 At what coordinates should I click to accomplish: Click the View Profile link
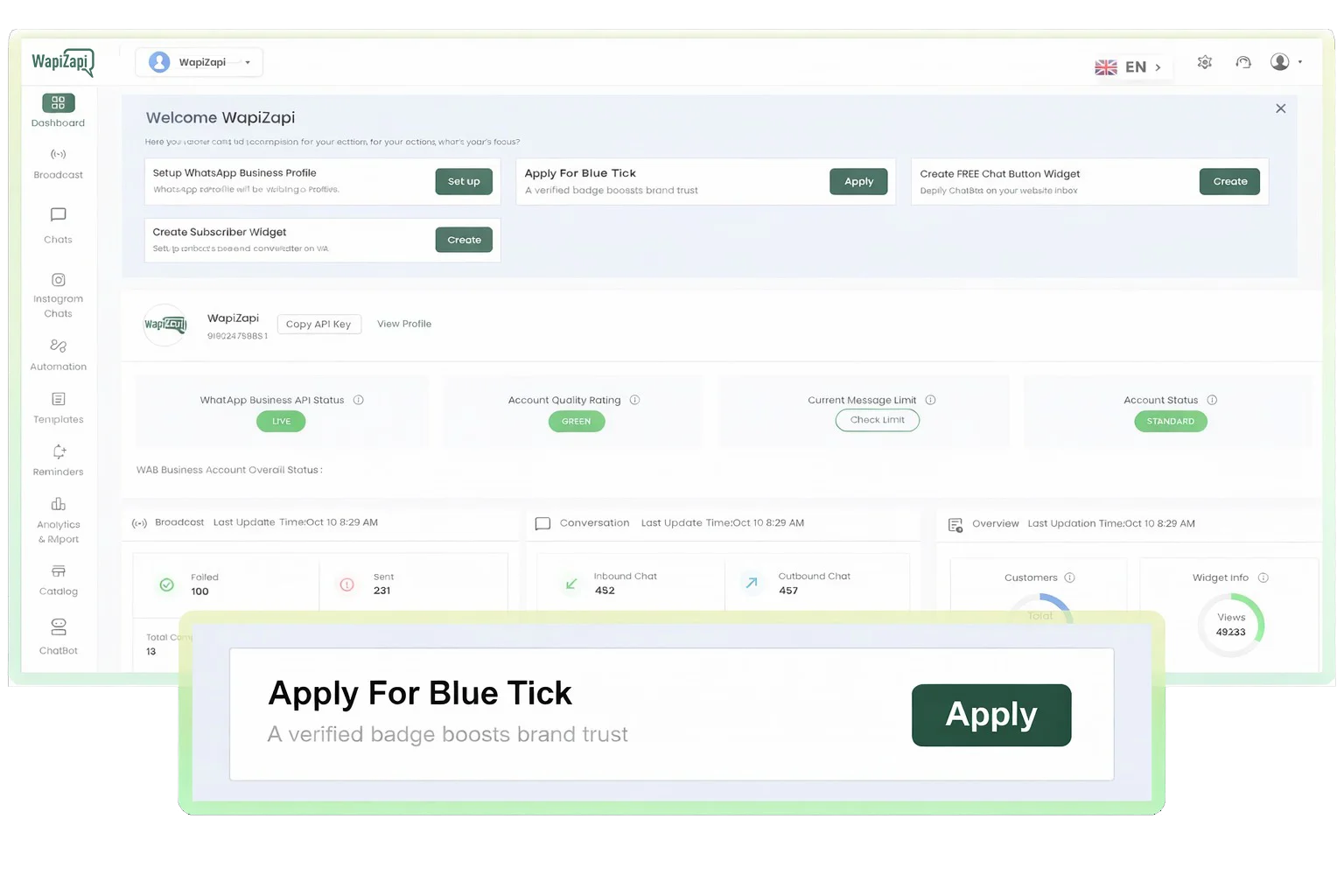click(404, 324)
